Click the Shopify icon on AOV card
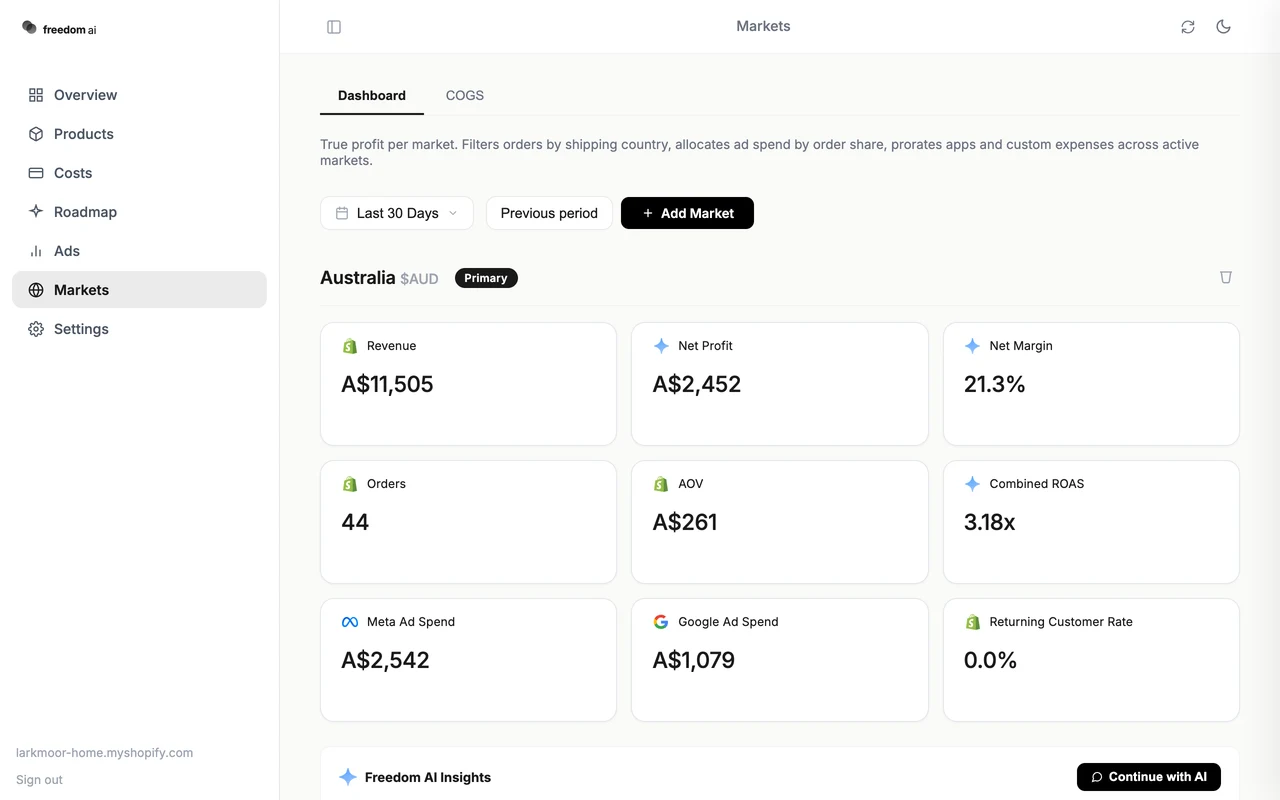The height and width of the screenshot is (800, 1280). [x=661, y=484]
